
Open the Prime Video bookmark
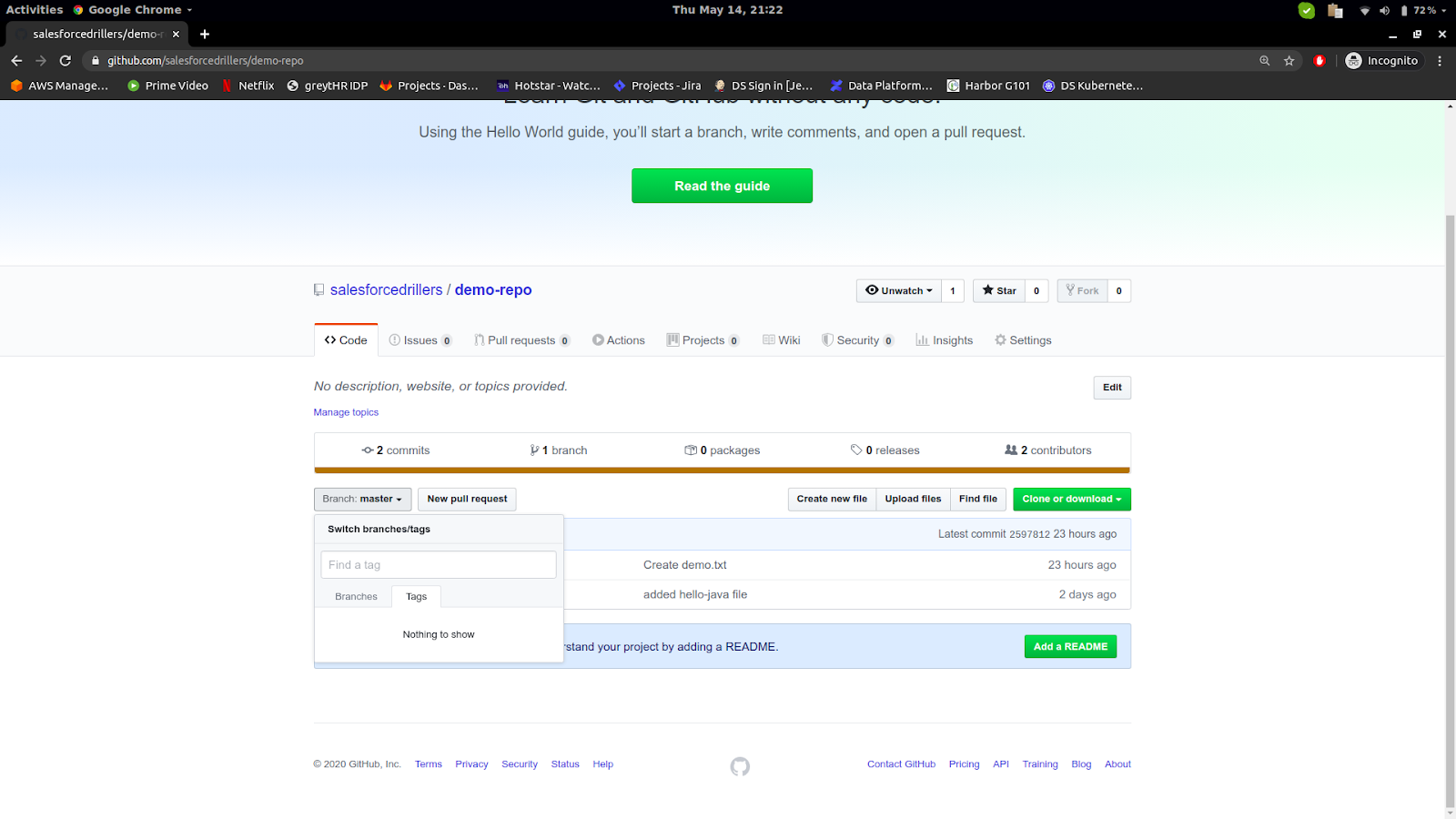168,86
